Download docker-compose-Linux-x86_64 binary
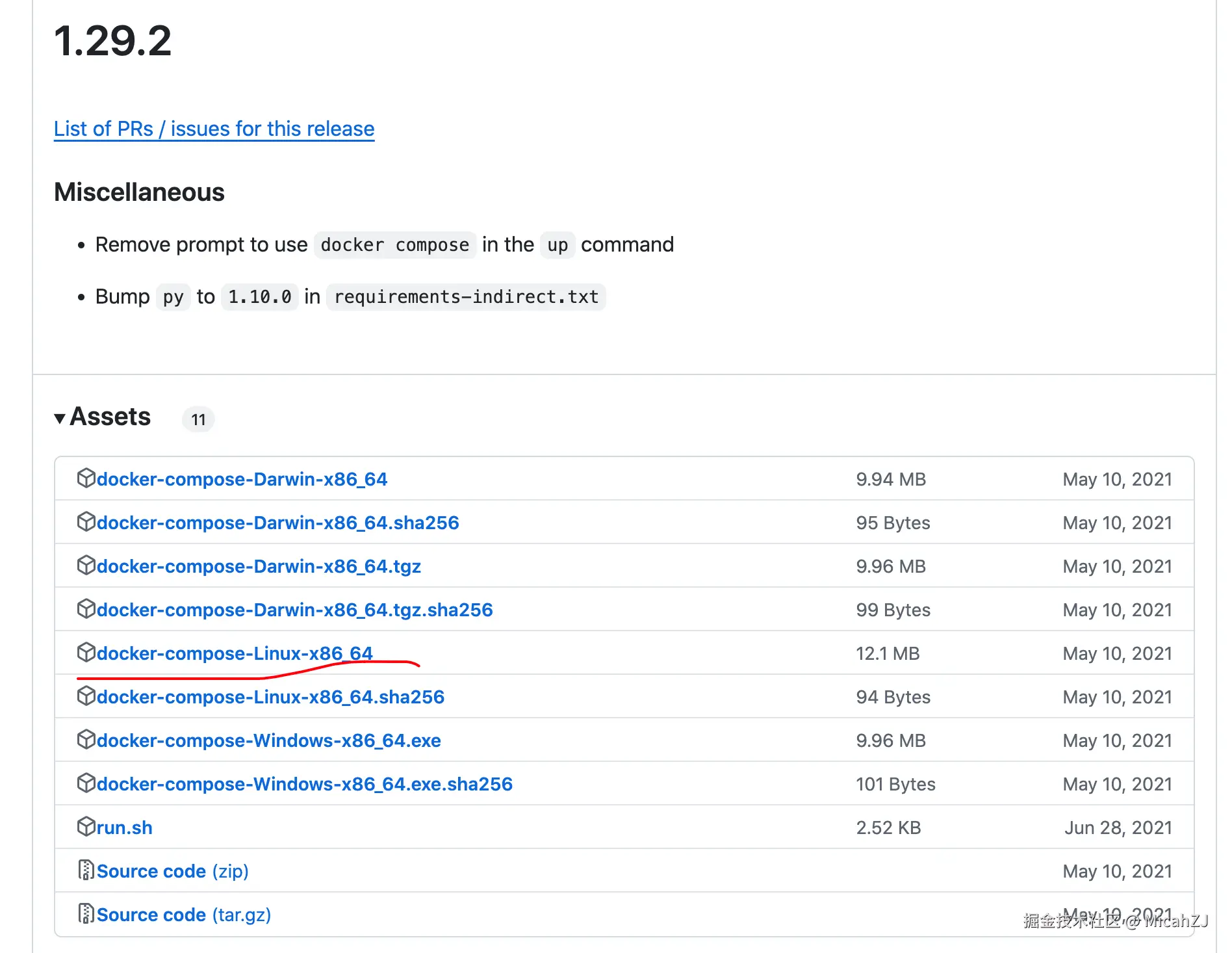 tap(235, 653)
